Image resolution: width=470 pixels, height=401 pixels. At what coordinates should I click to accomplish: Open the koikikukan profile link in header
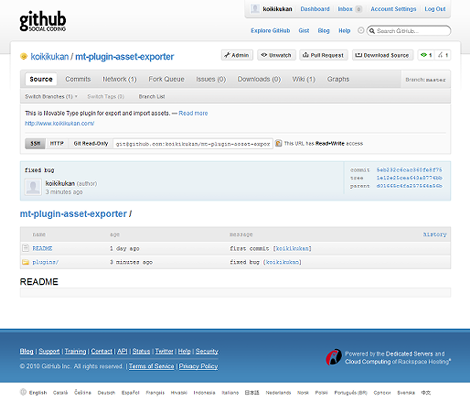(277, 9)
